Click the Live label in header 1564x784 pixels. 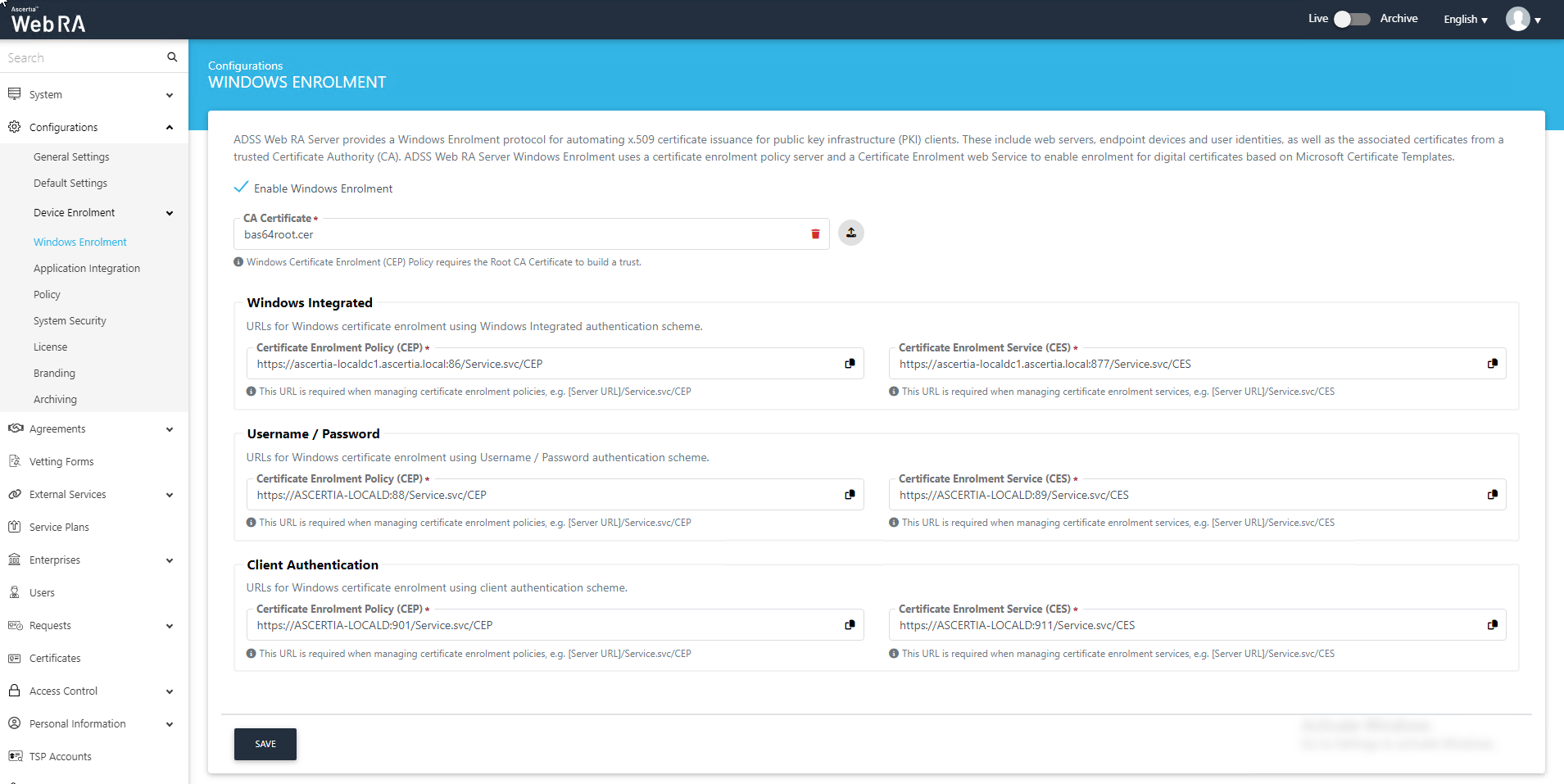click(x=1318, y=18)
